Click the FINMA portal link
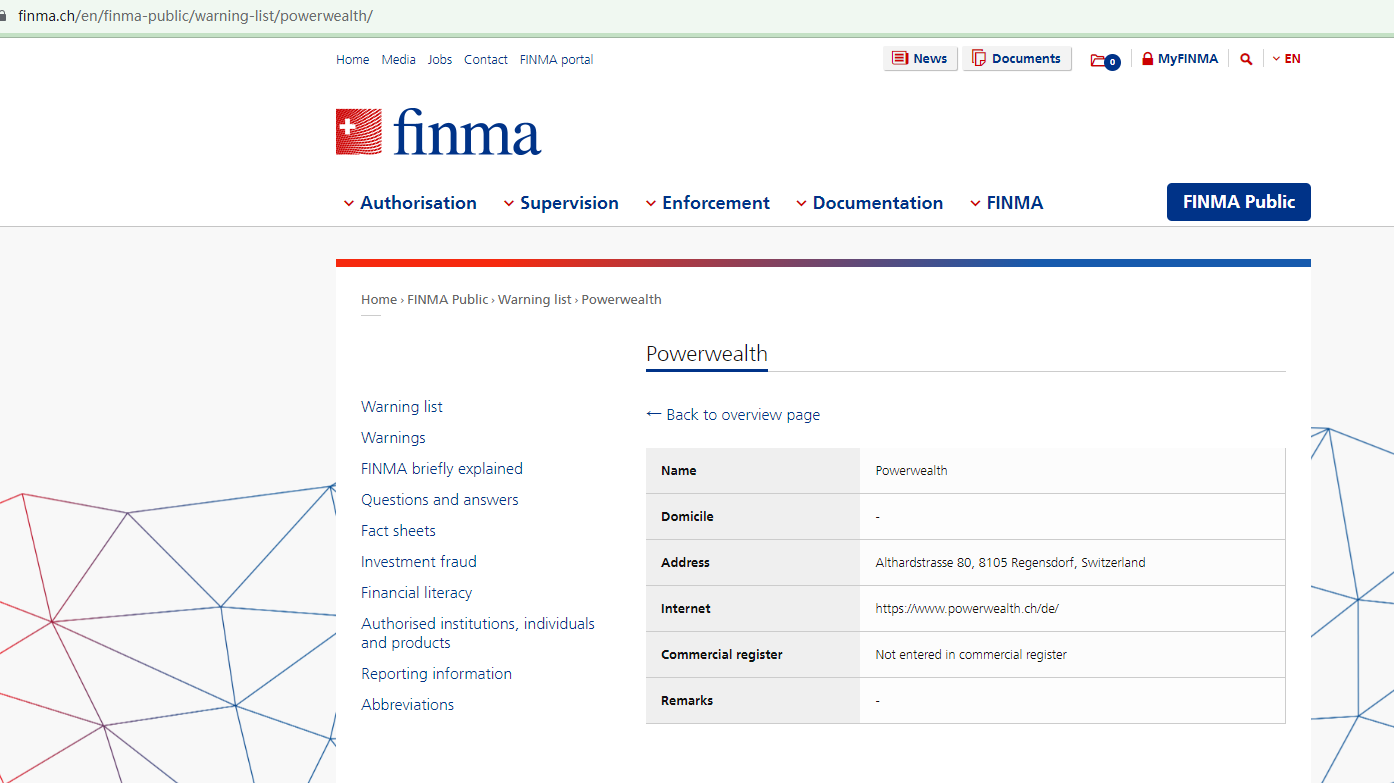1394x783 pixels. pyautogui.click(x=556, y=60)
